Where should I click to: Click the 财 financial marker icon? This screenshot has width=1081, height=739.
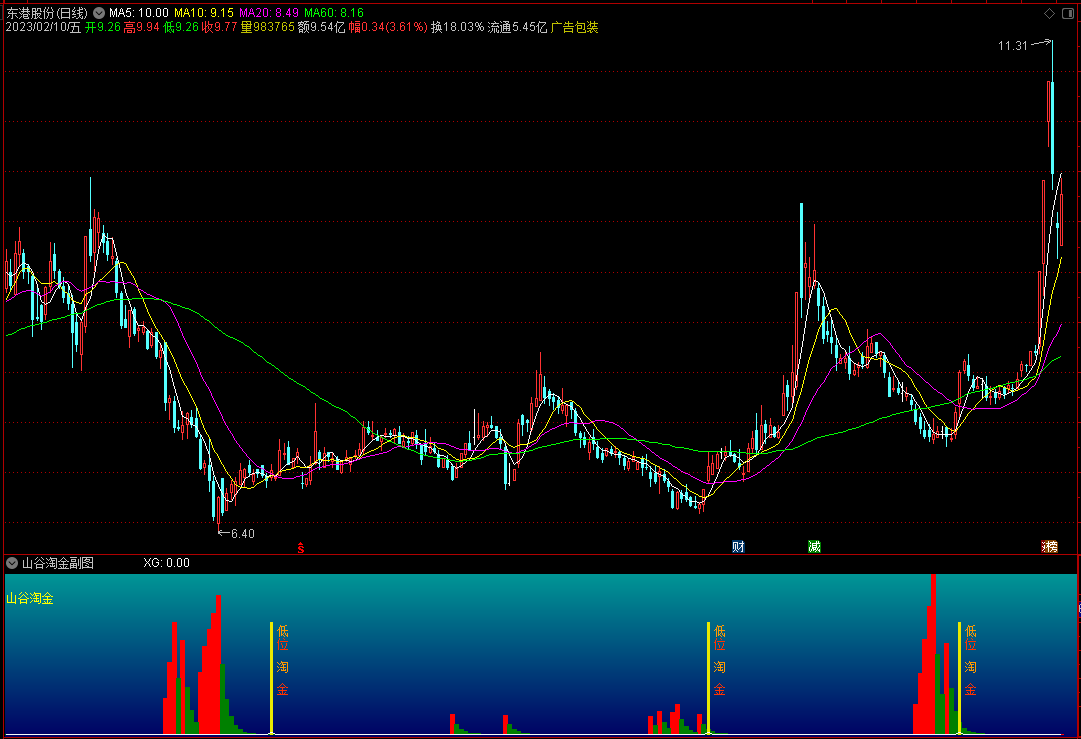[x=738, y=547]
